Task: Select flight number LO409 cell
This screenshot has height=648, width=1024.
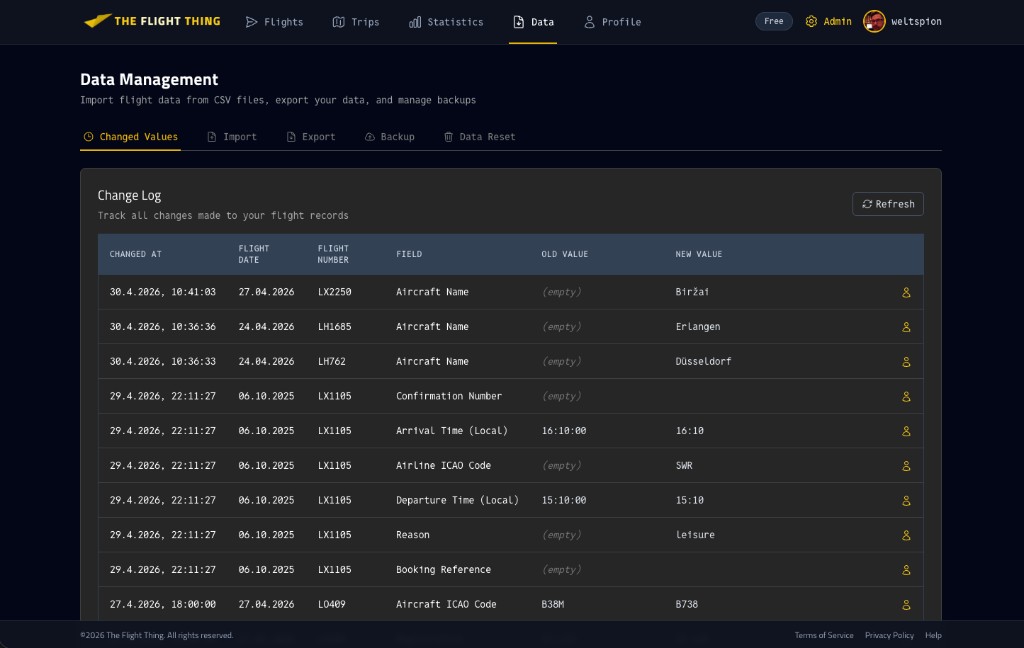Action: 331,604
